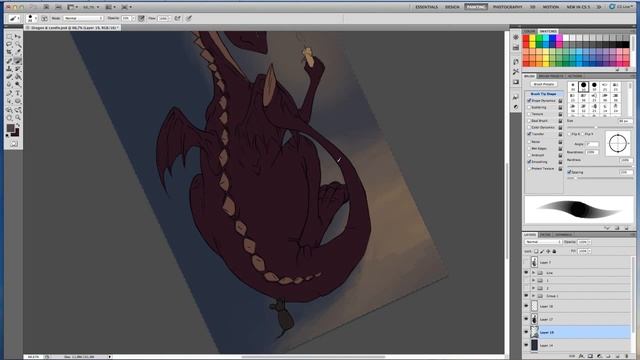Screen dimensions: 640x360
Task: Toggle tablet pressure for opacity icon
Action: pos(141,18)
